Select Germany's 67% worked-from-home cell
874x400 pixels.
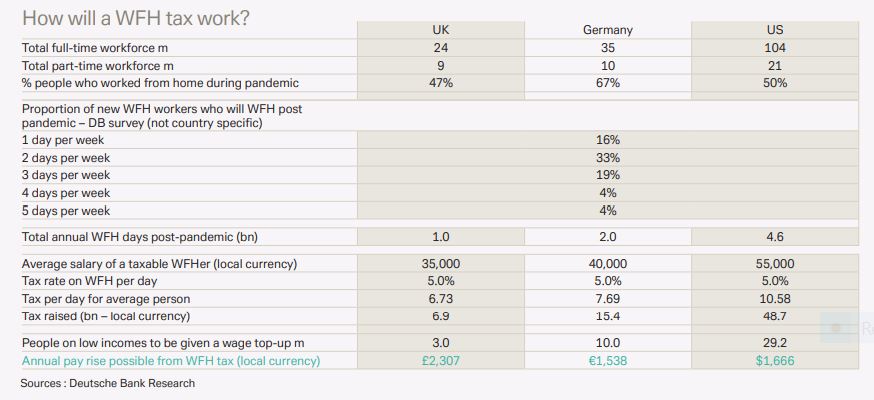click(608, 83)
